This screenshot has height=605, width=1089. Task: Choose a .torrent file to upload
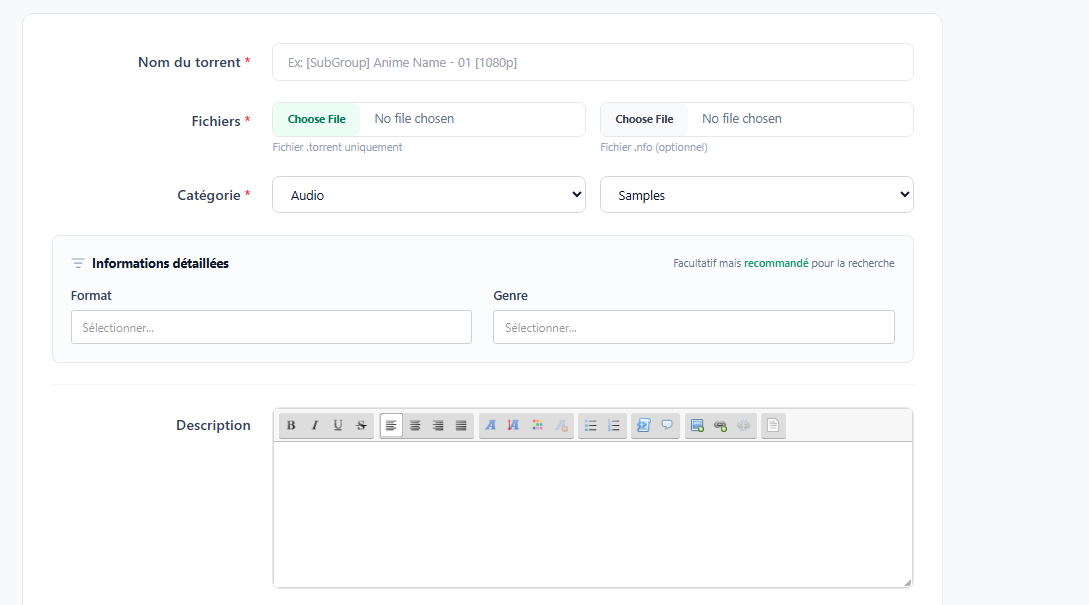pyautogui.click(x=317, y=119)
